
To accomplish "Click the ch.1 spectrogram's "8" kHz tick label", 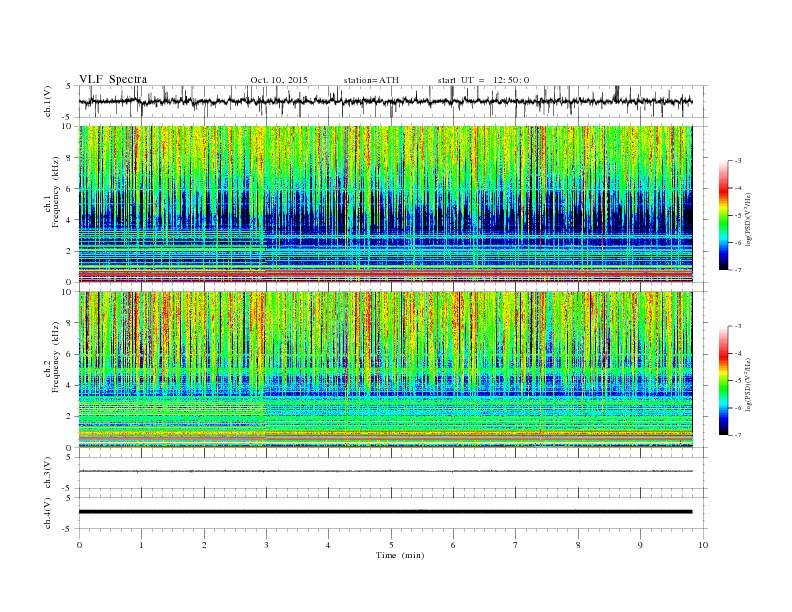I will (x=69, y=158).
